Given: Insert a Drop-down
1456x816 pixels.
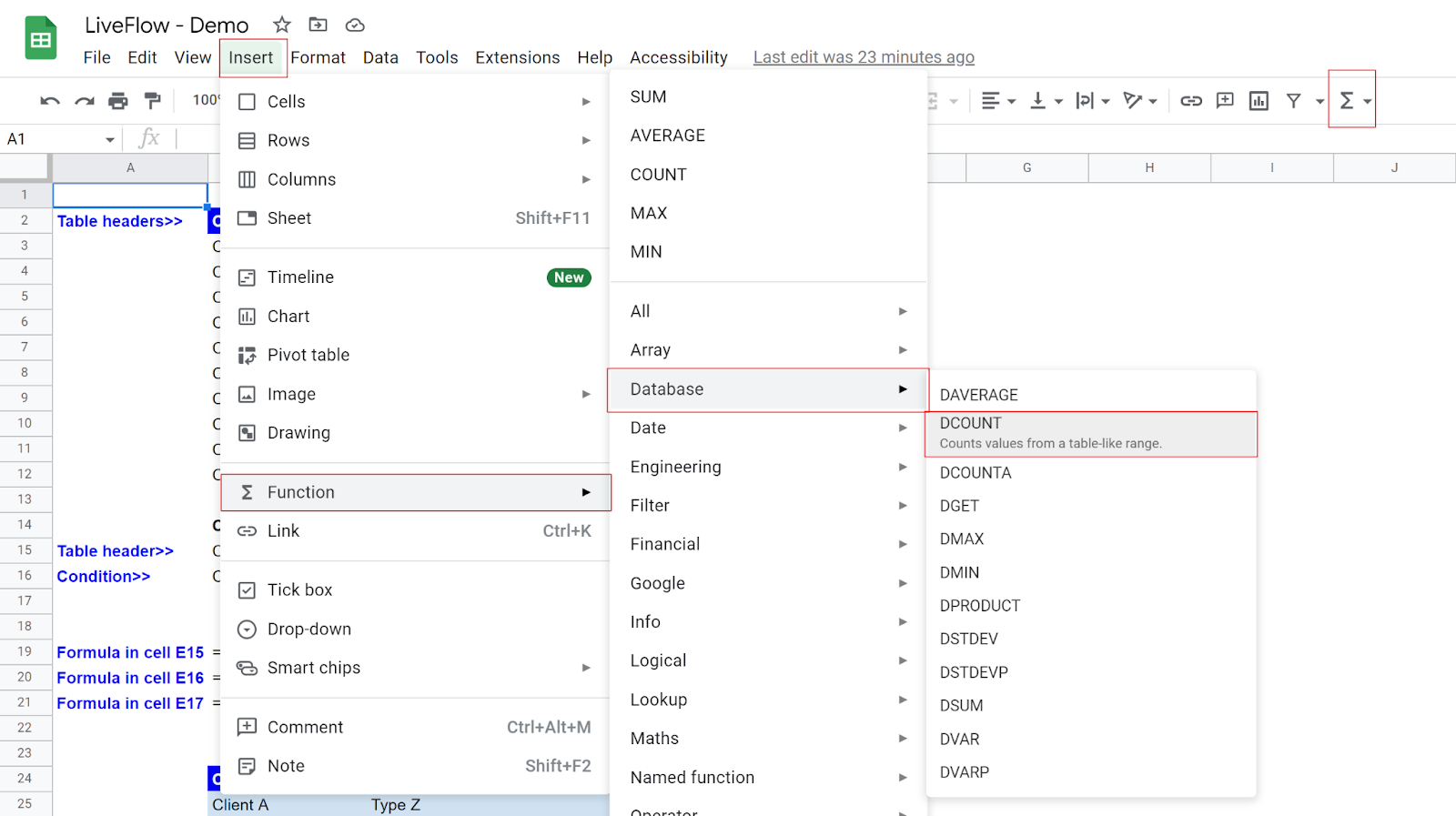Looking at the screenshot, I should [414, 630].
